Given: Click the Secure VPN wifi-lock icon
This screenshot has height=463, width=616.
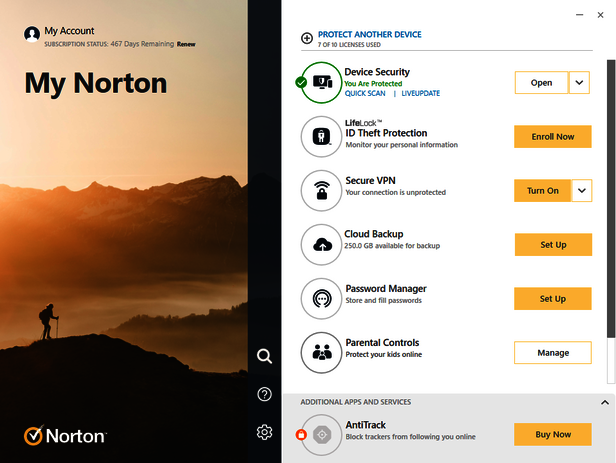Looking at the screenshot, I should click(322, 190).
